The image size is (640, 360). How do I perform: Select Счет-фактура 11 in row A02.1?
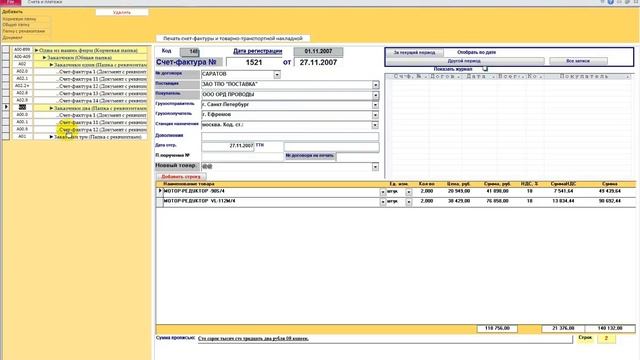(x=102, y=79)
